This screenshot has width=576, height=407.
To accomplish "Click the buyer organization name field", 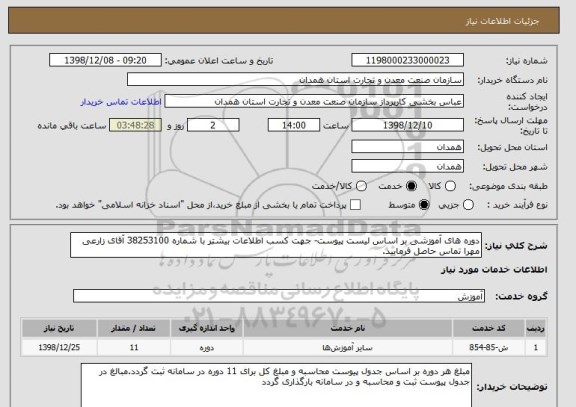I will (295, 79).
